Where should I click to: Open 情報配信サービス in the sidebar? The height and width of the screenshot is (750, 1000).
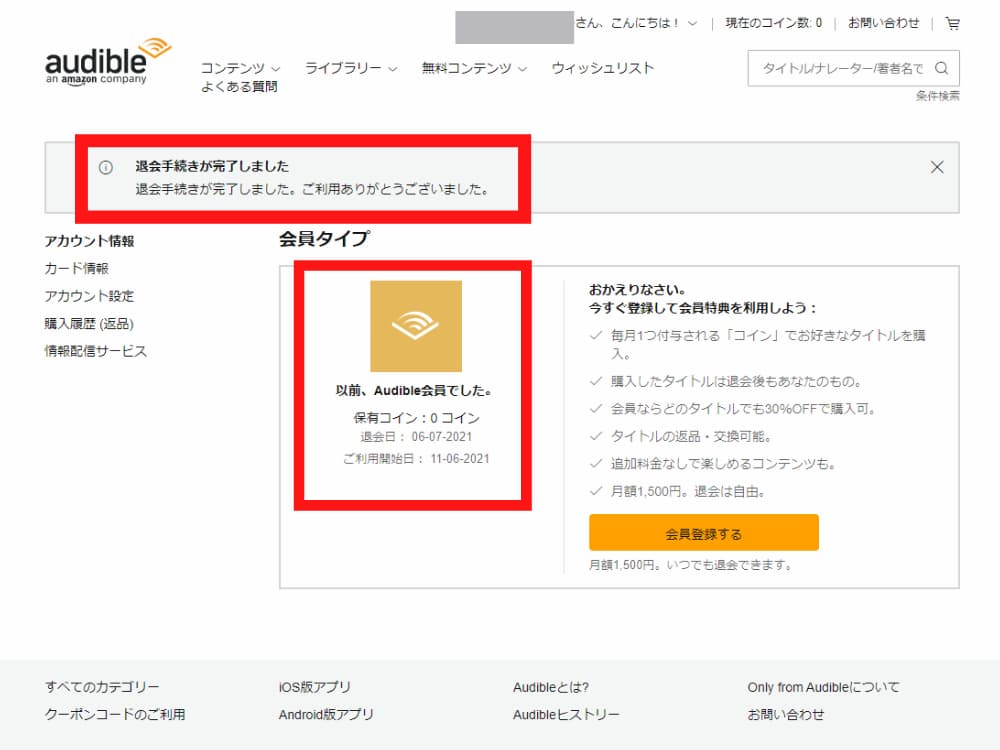(96, 351)
